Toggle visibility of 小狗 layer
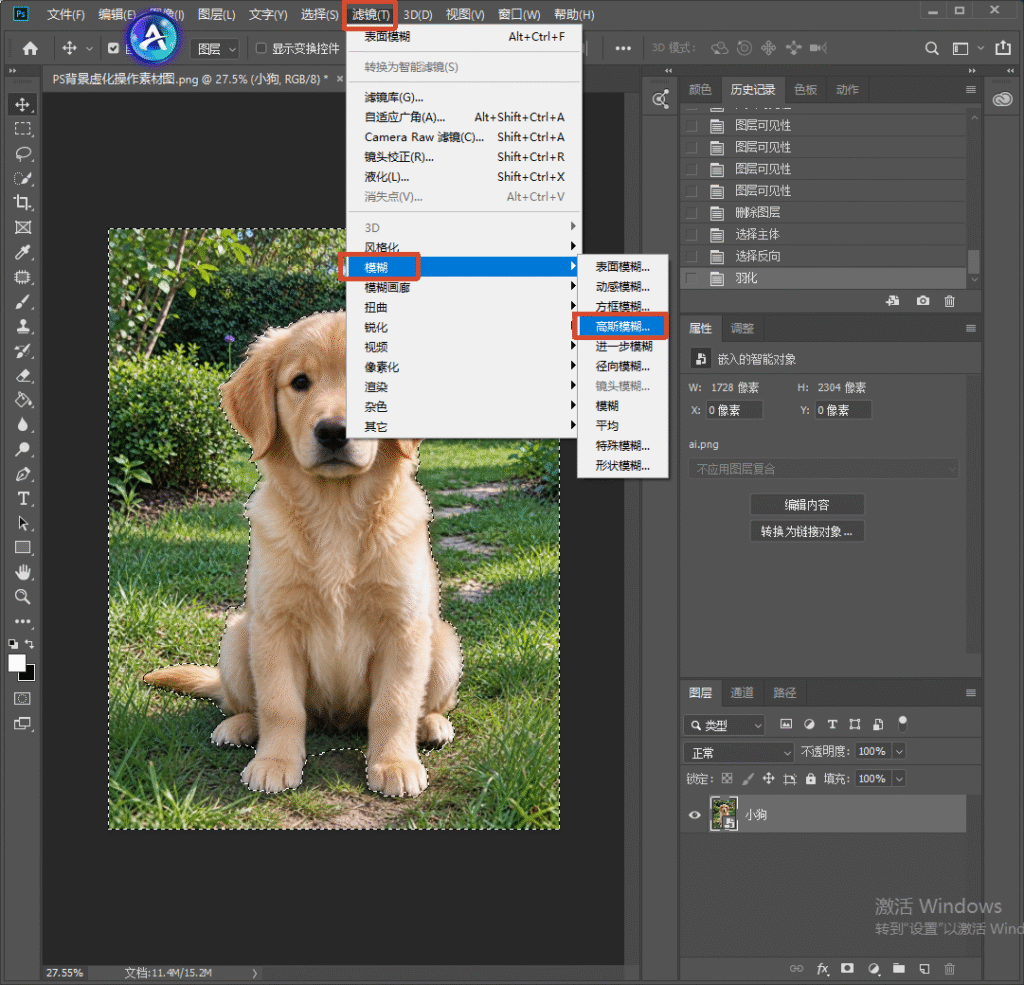Screen dimensions: 1024x985 pyautogui.click(x=695, y=815)
